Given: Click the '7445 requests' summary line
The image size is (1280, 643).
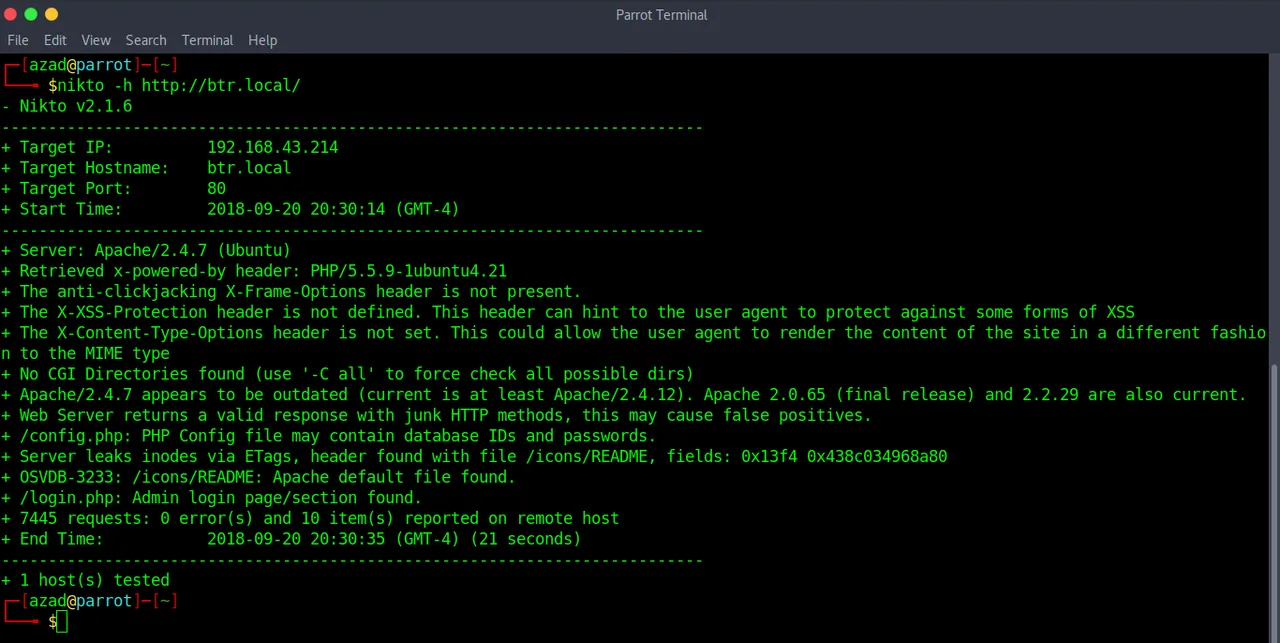Looking at the screenshot, I should (x=310, y=518).
